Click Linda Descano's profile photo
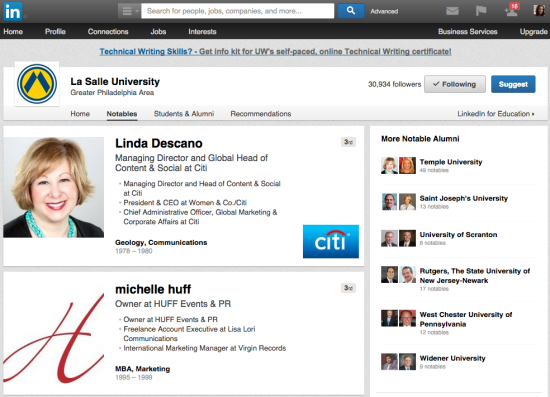550x397 pixels. point(54,187)
